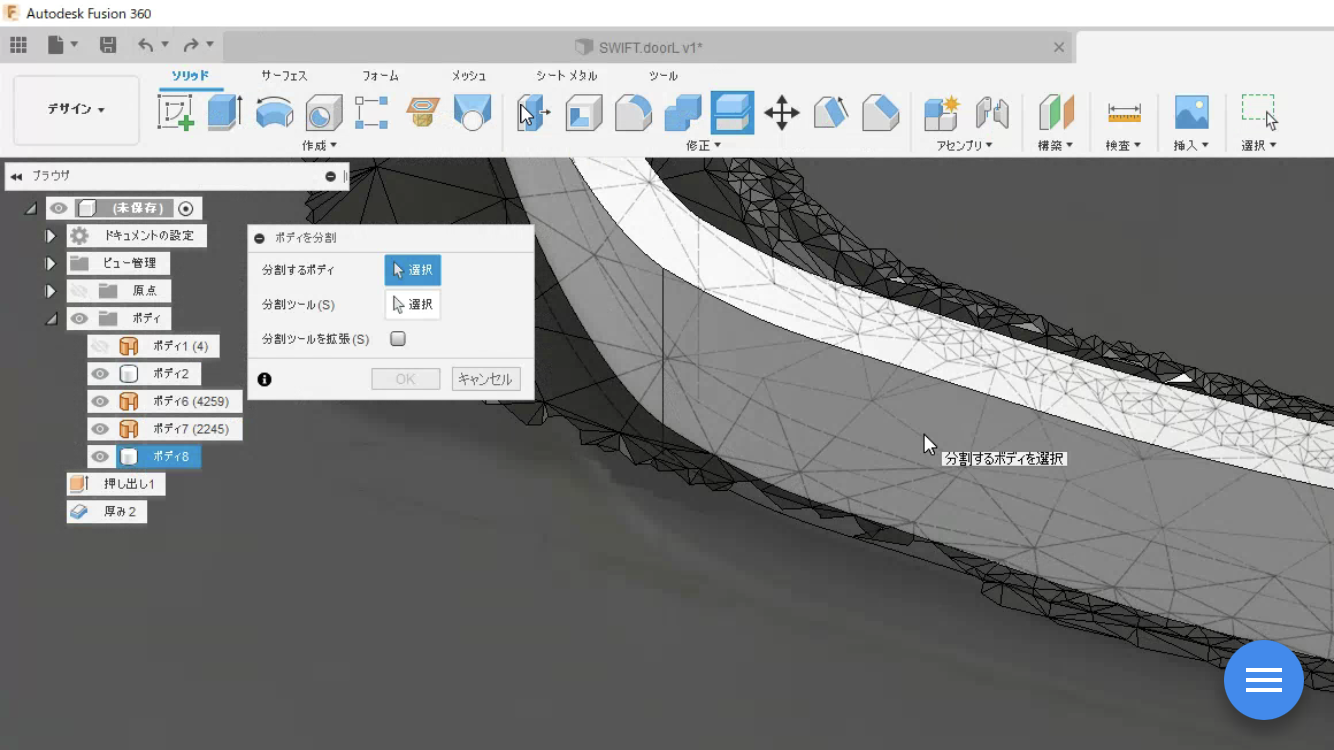Toggle visibility of the ボディ folder

(79, 318)
